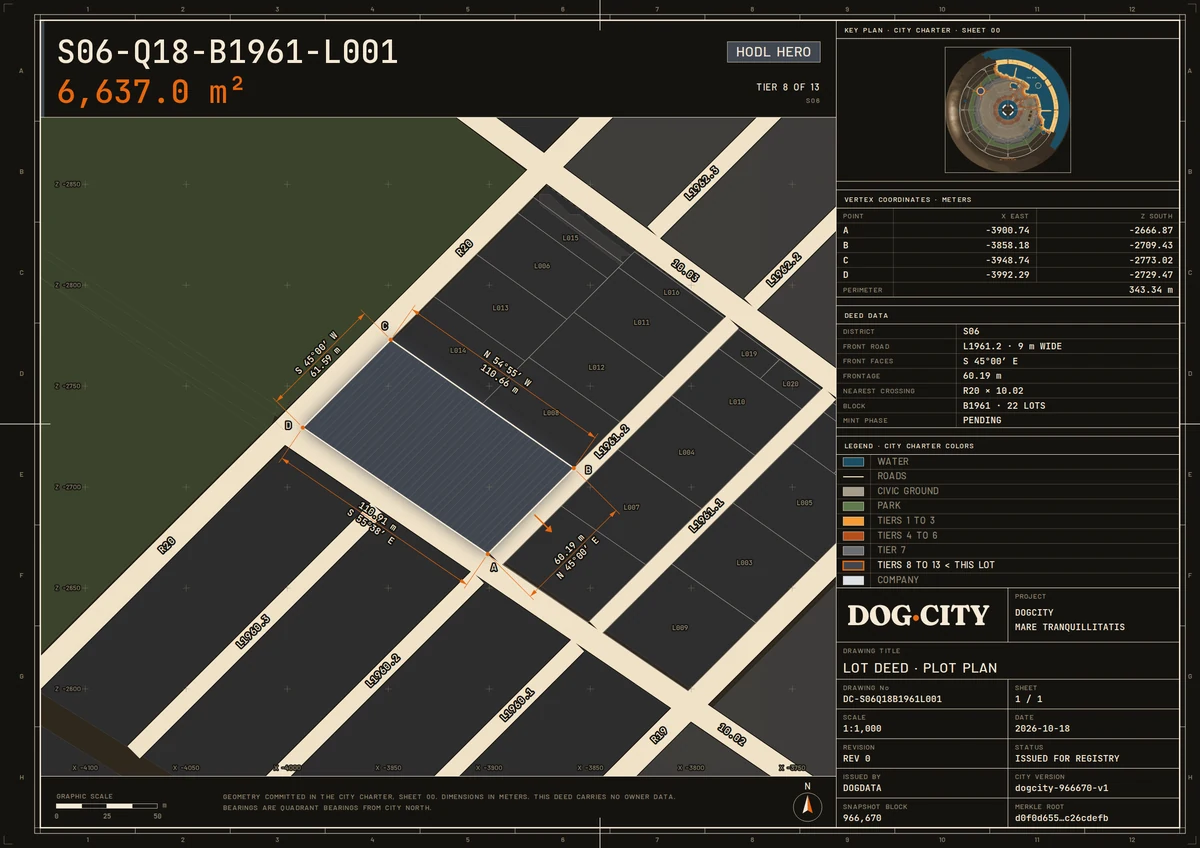Open the circular key plan city thumbnail
The image size is (1200, 848).
(1008, 110)
